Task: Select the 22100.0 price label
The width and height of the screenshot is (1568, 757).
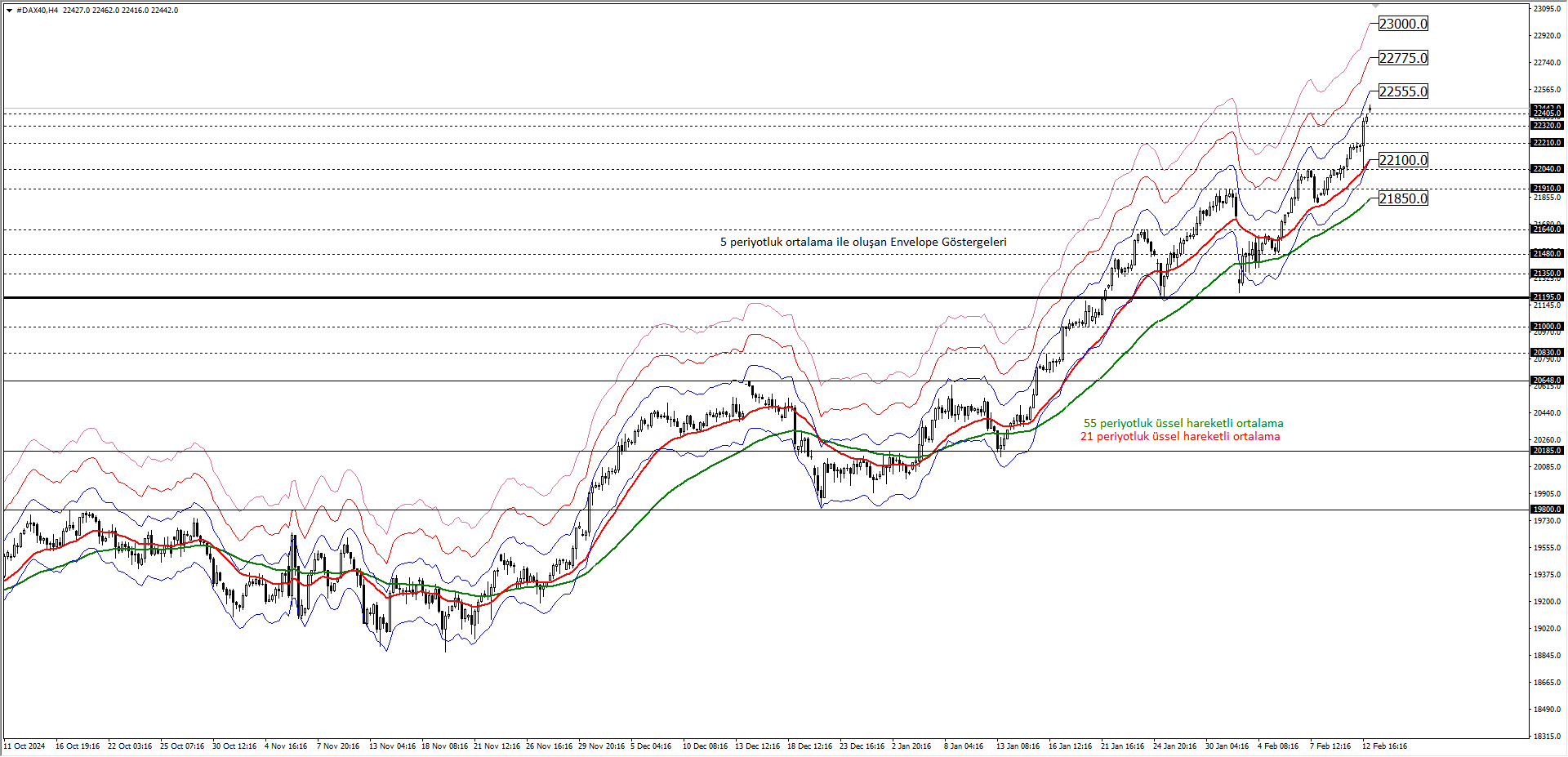Action: (x=1403, y=160)
